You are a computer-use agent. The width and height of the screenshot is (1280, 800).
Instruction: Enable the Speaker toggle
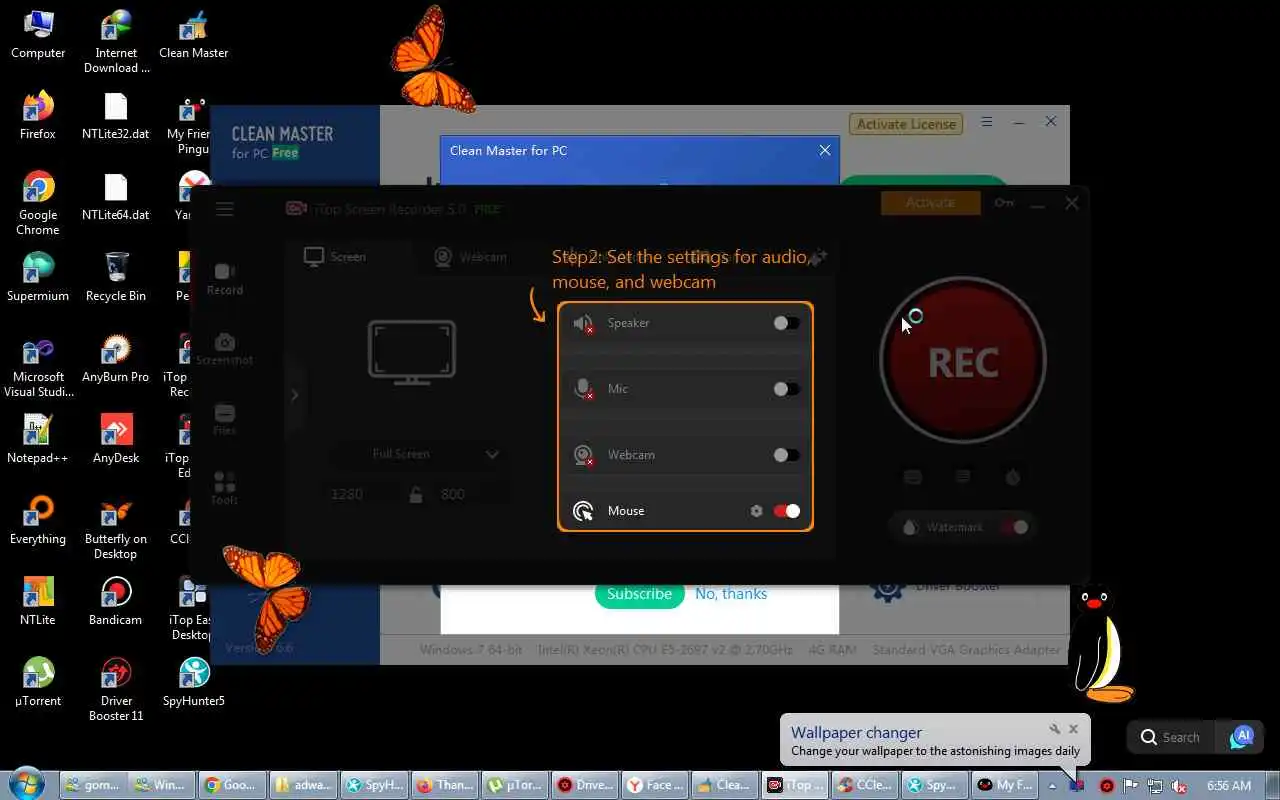click(x=787, y=323)
